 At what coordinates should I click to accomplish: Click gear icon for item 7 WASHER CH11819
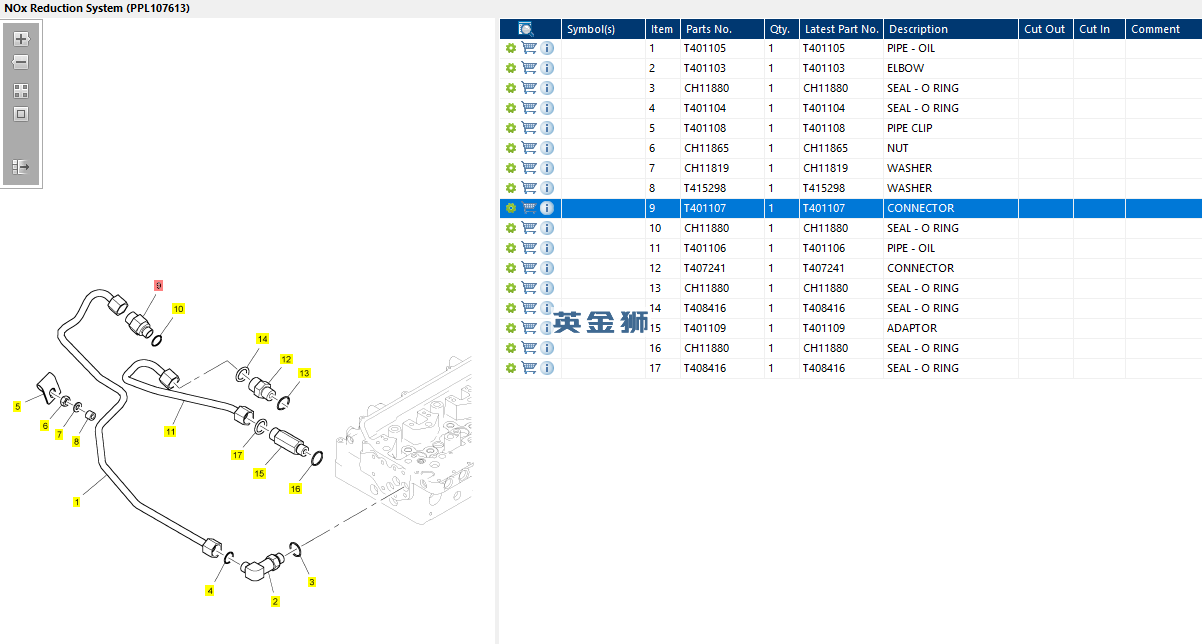point(511,168)
